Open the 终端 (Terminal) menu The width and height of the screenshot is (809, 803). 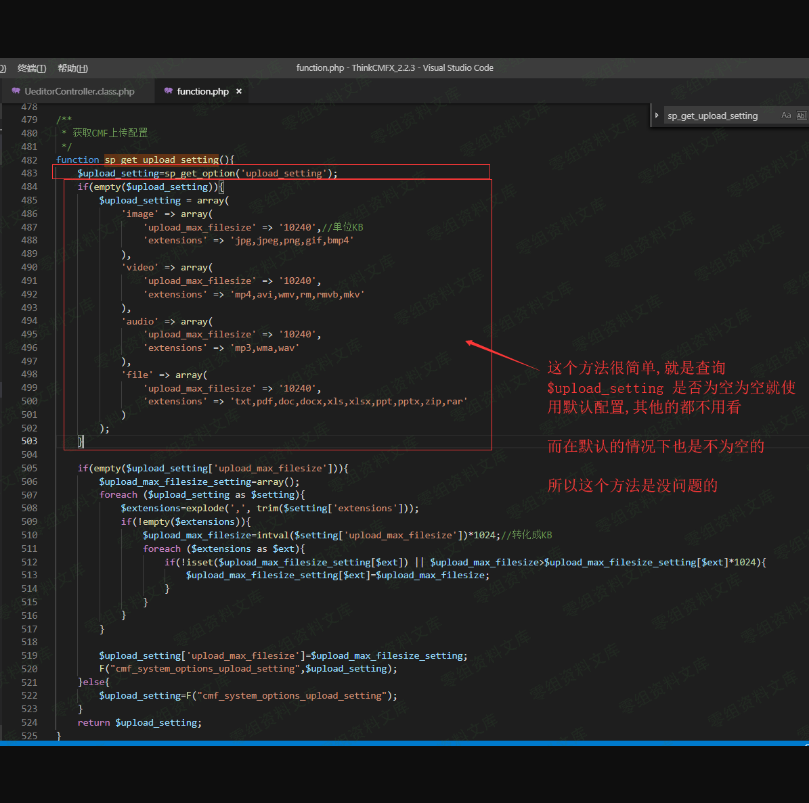click(x=32, y=68)
